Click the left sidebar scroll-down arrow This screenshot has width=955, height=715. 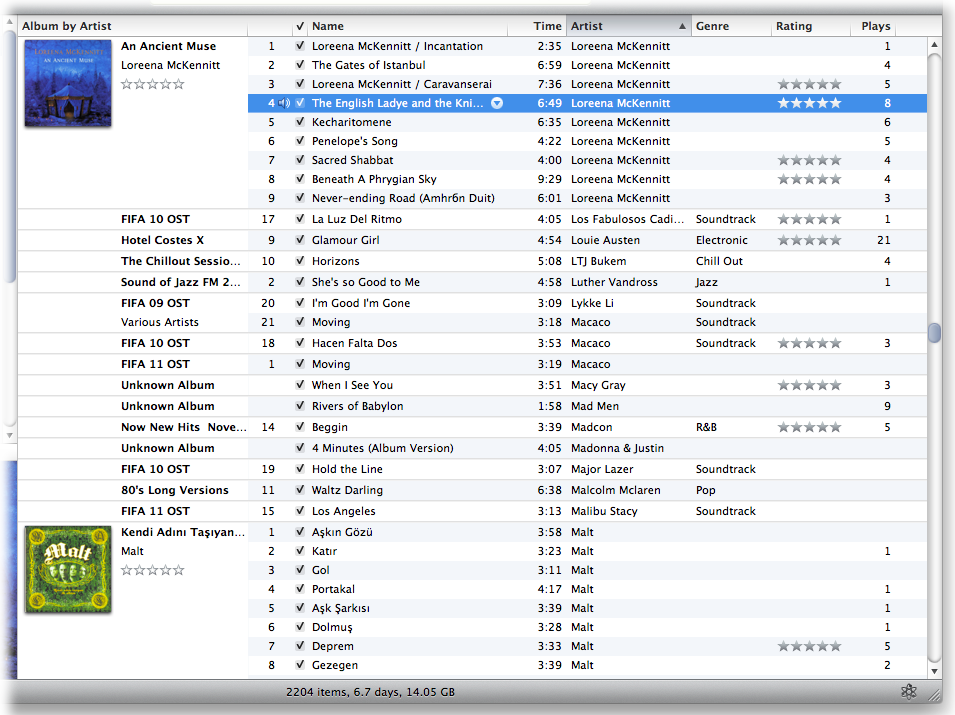pos(10,435)
